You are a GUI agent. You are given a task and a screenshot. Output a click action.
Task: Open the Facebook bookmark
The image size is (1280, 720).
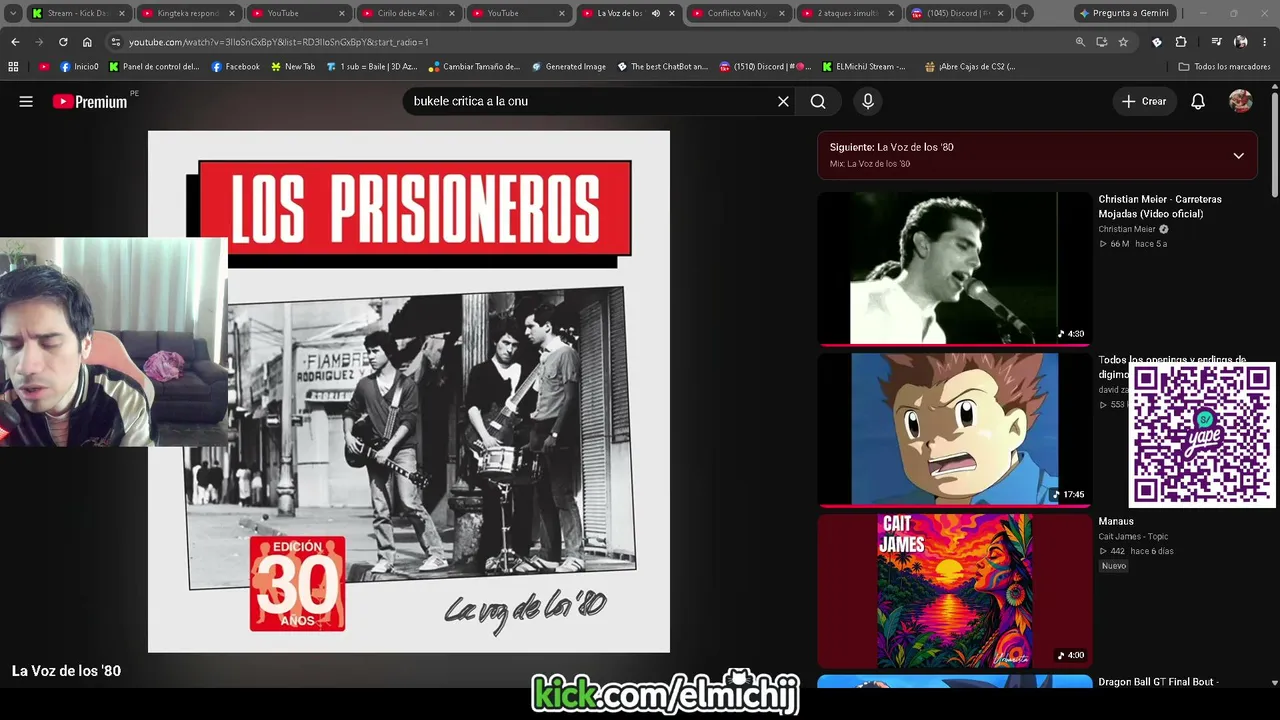point(235,67)
